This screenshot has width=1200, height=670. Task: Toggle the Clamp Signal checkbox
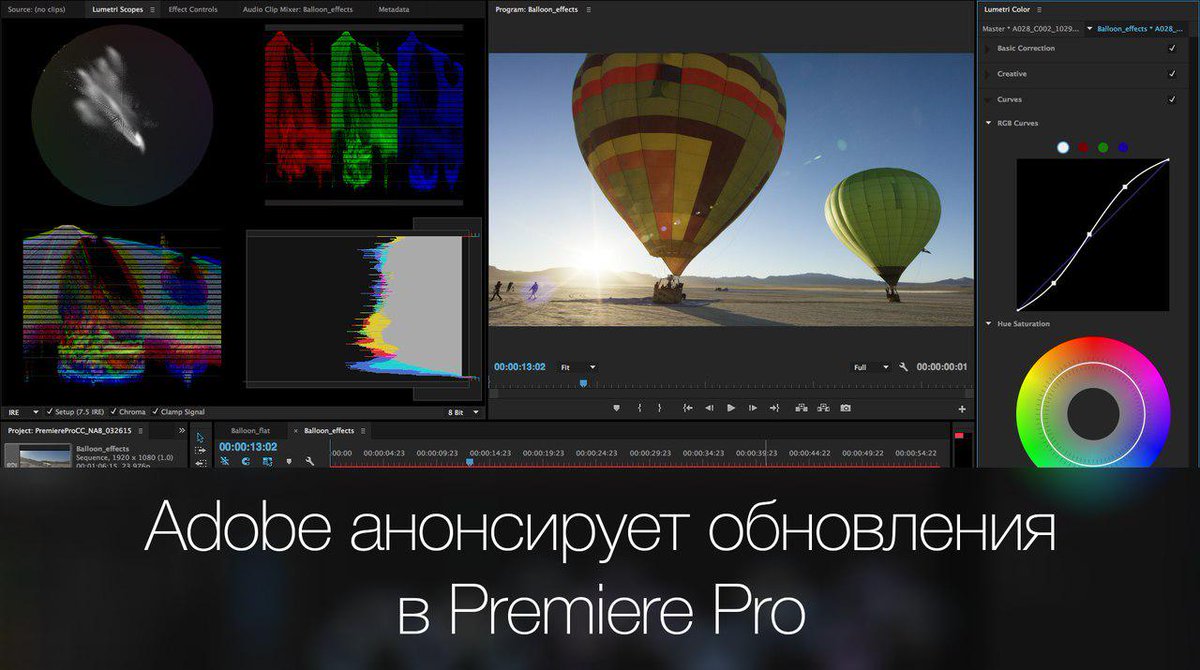click(153, 412)
